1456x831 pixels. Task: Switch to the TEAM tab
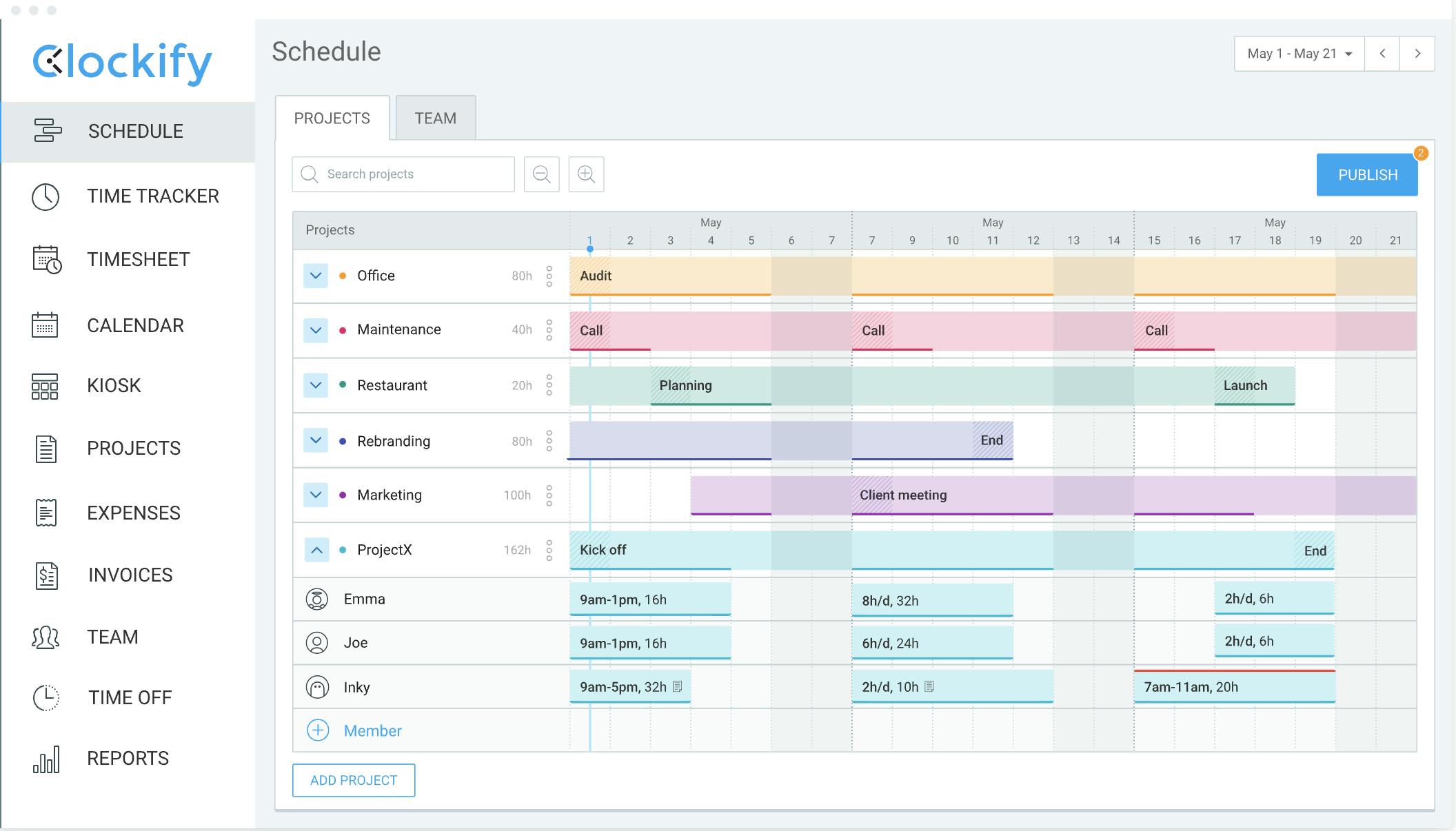[435, 119]
